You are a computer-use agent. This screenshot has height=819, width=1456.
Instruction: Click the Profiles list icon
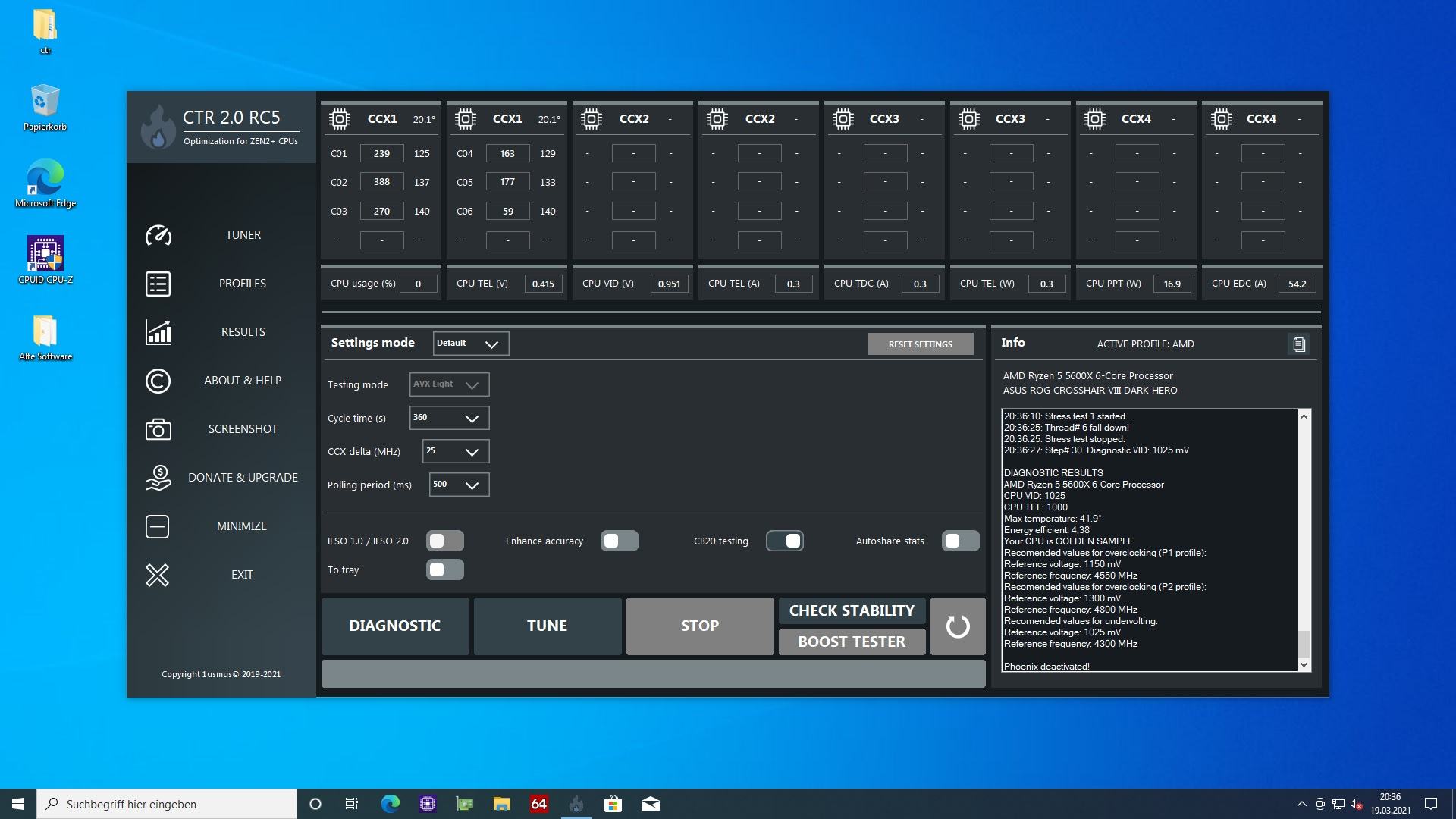(158, 284)
